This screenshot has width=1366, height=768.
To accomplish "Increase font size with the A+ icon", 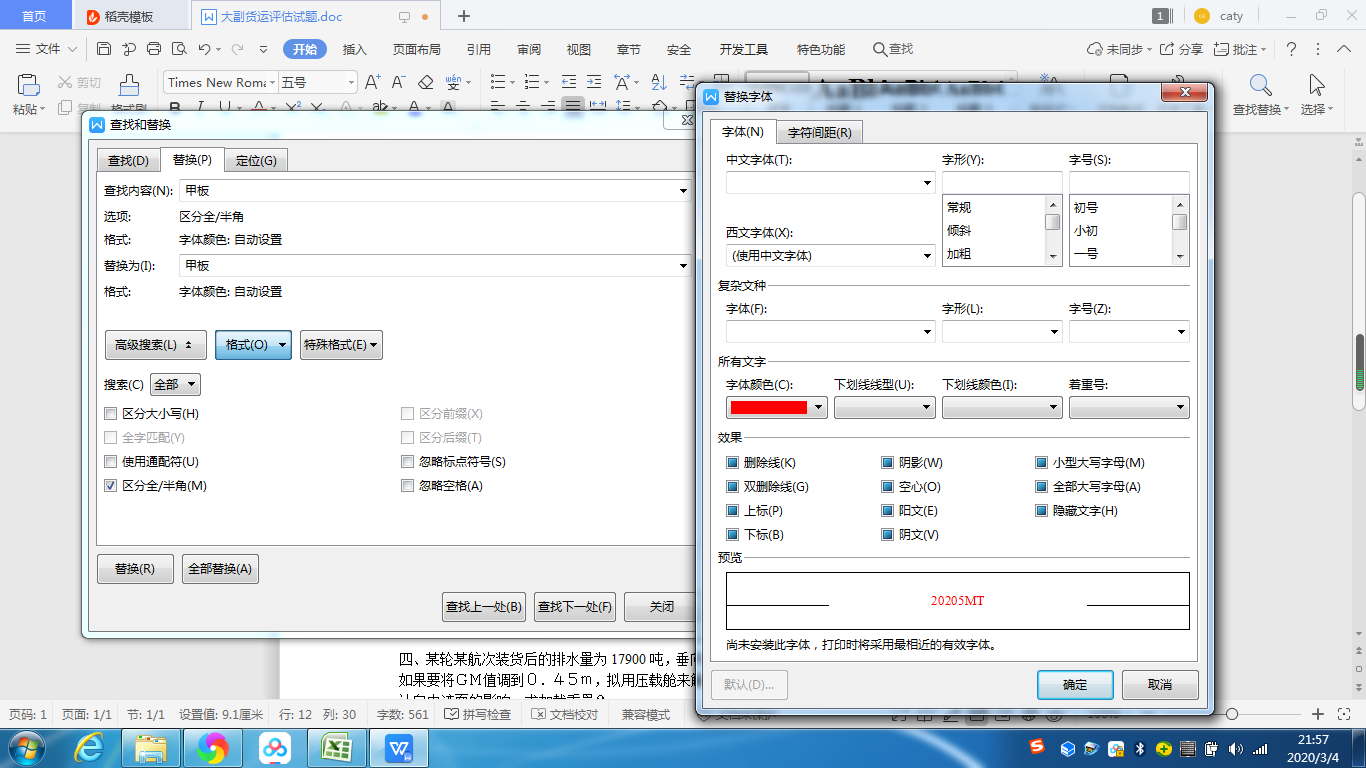I will click(x=372, y=82).
